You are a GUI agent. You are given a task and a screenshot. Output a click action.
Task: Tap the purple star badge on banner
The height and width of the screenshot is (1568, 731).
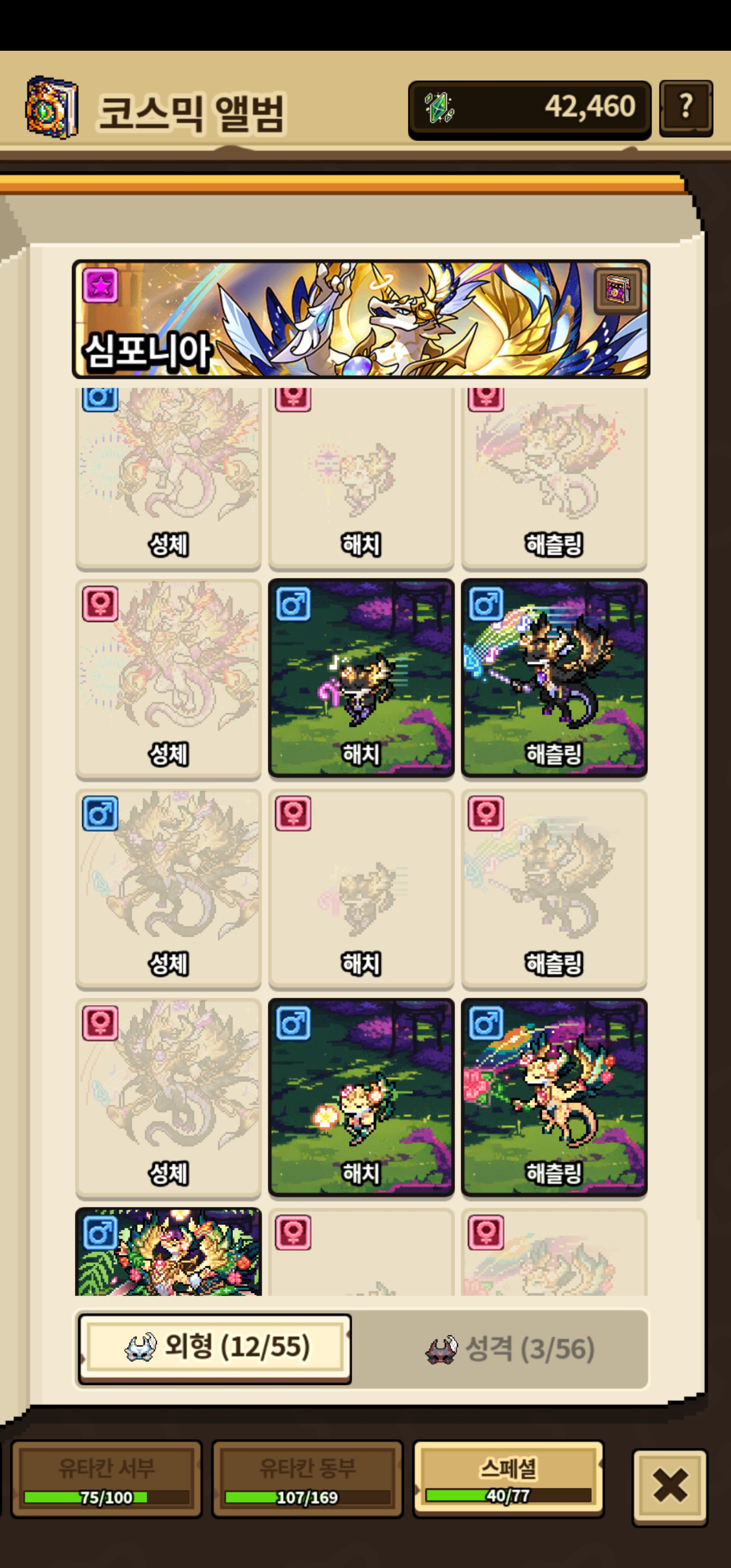pos(101,285)
